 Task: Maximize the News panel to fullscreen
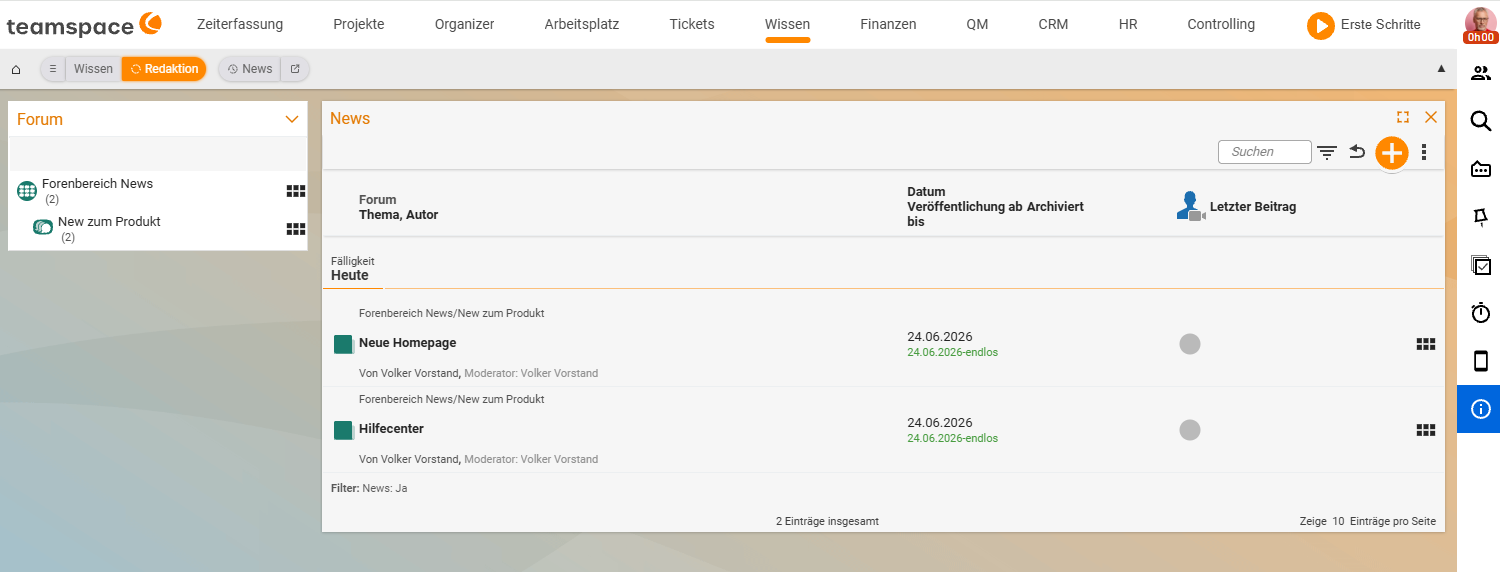click(x=1403, y=117)
